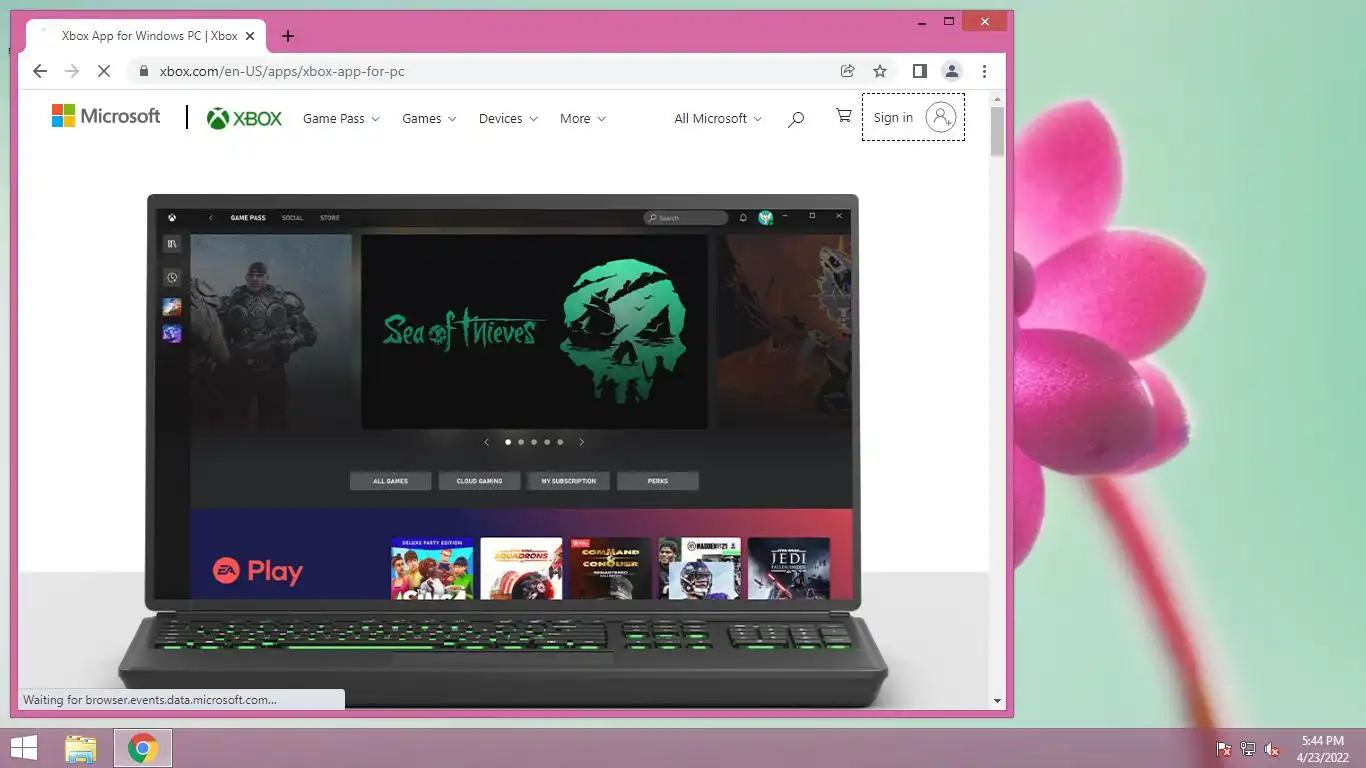Click Chrome taskbar icon
The image size is (1366, 768).
coord(143,748)
